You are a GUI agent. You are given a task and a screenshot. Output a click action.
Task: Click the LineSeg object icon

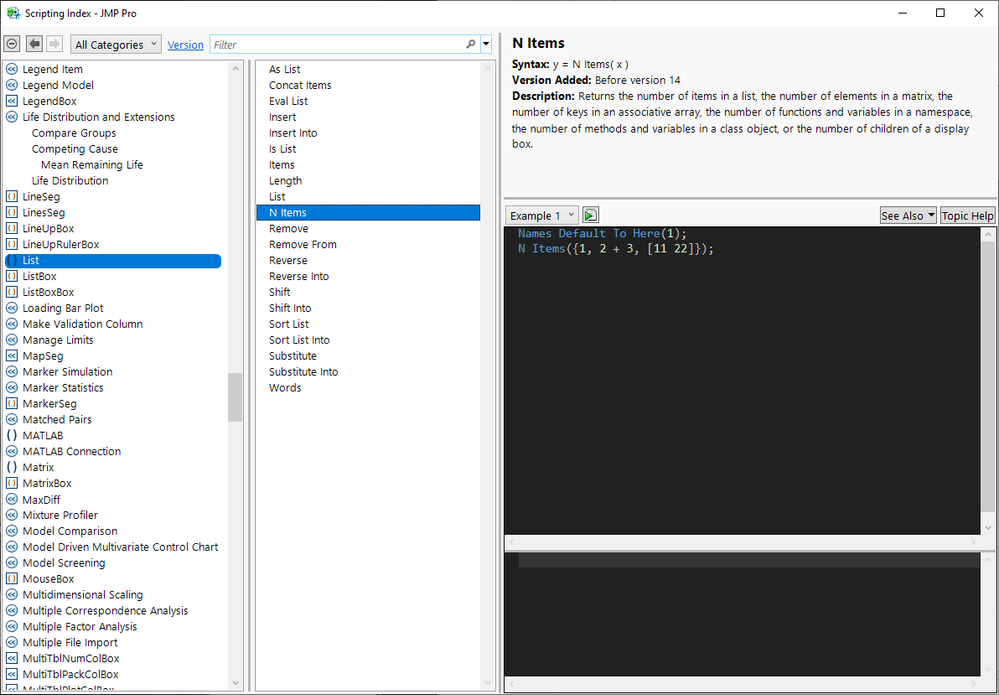coord(12,197)
